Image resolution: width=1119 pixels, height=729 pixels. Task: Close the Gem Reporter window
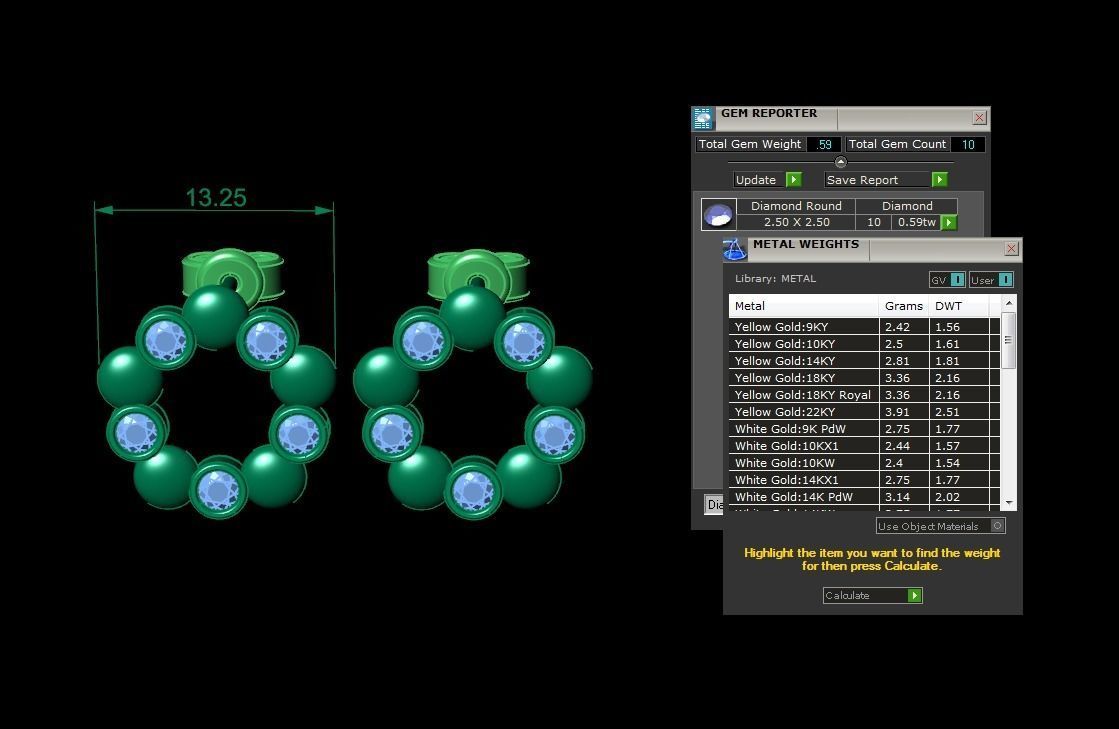pos(980,118)
